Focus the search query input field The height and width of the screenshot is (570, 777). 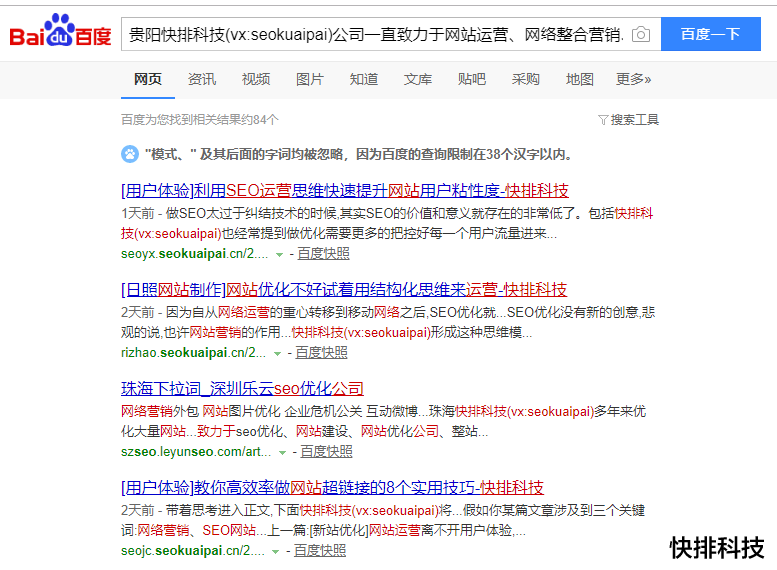click(377, 34)
